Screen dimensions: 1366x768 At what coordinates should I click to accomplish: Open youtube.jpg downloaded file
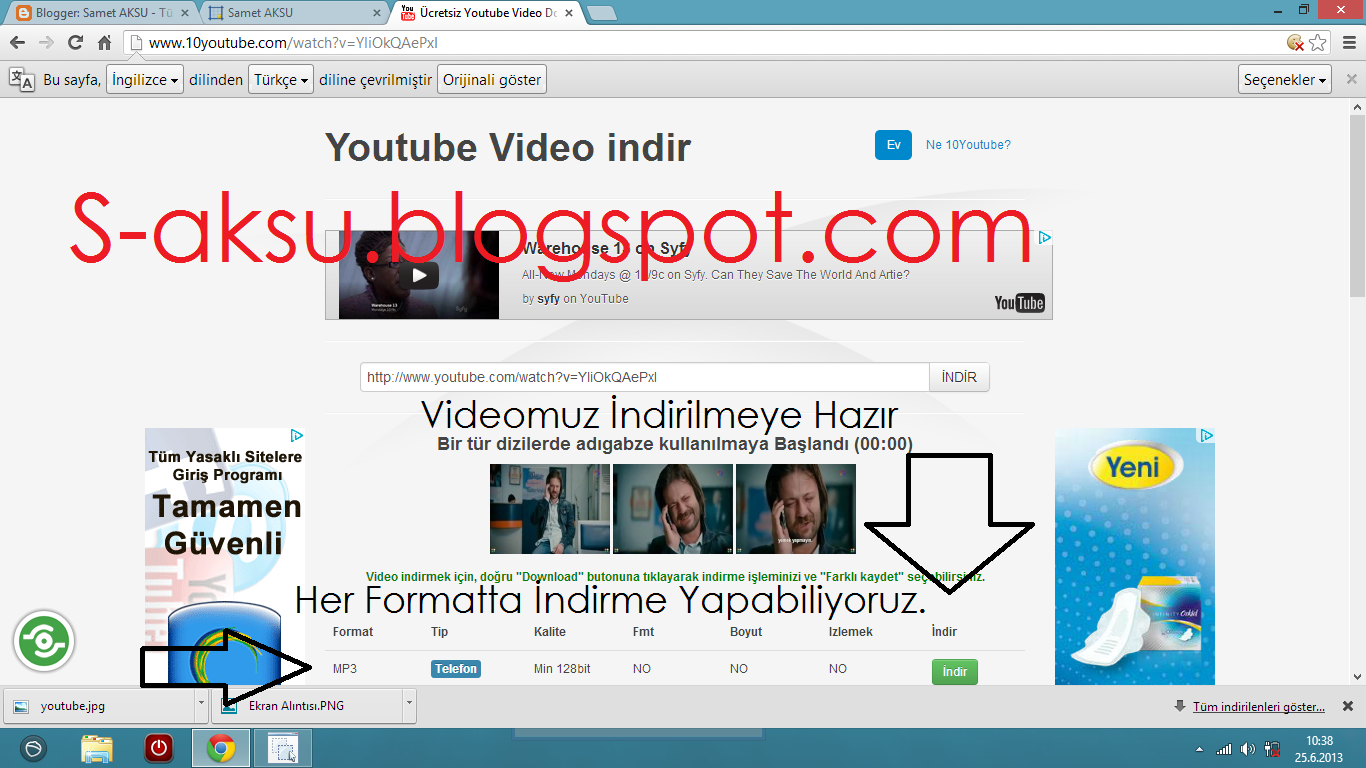coord(100,705)
